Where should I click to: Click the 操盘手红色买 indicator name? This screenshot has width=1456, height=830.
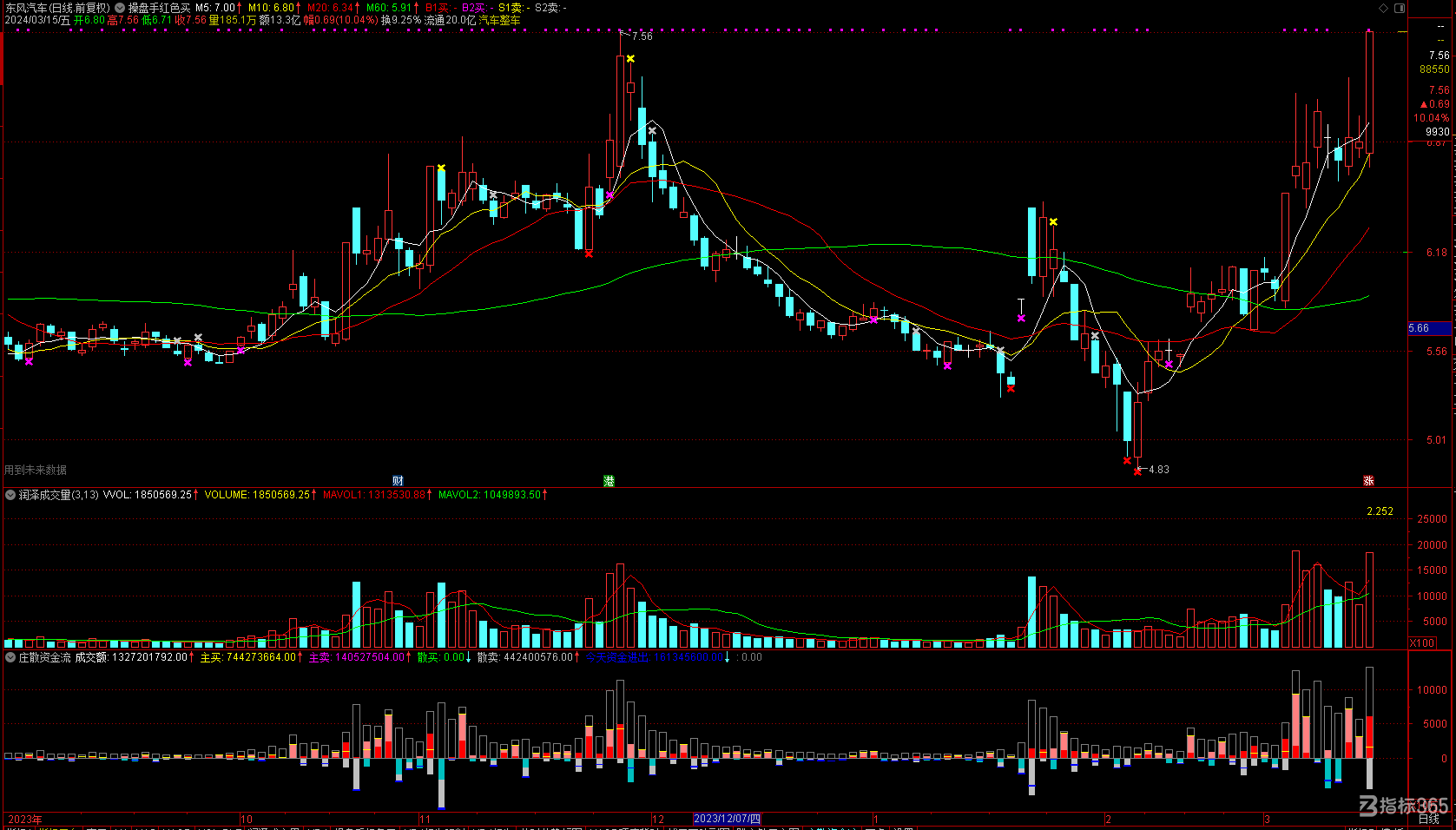159,8
